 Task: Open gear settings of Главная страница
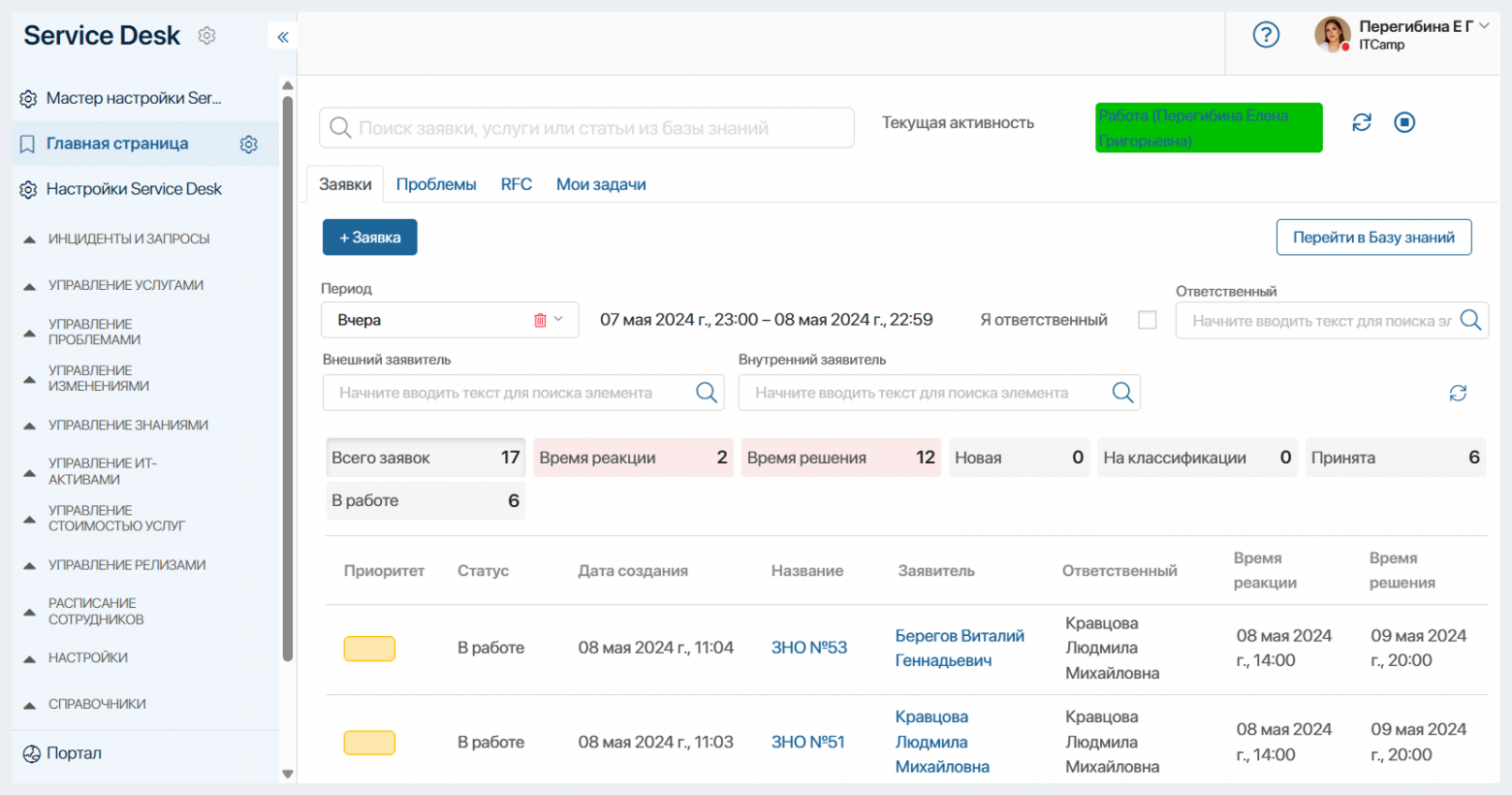click(249, 144)
